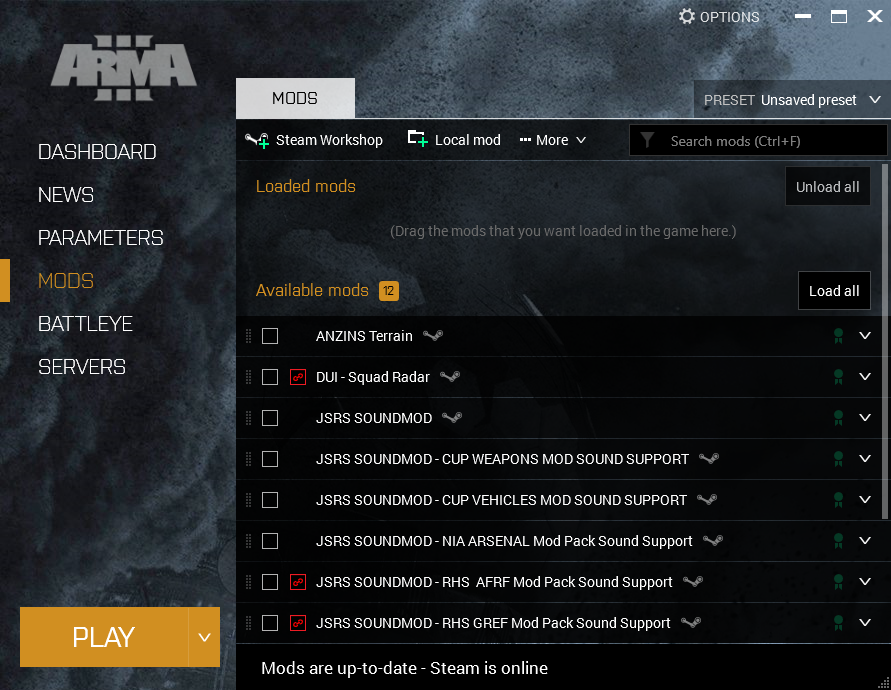
Task: Select the MODS tab header
Action: (x=295, y=98)
